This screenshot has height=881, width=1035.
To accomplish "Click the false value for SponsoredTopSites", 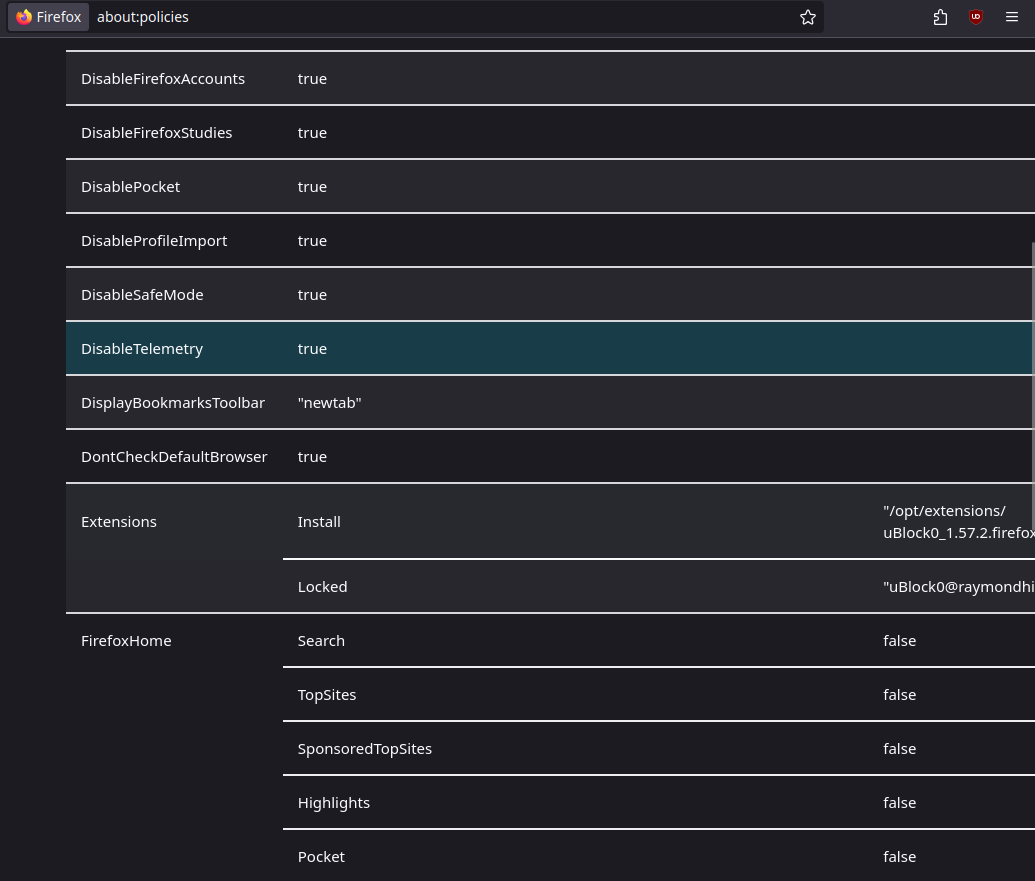I will point(900,749).
